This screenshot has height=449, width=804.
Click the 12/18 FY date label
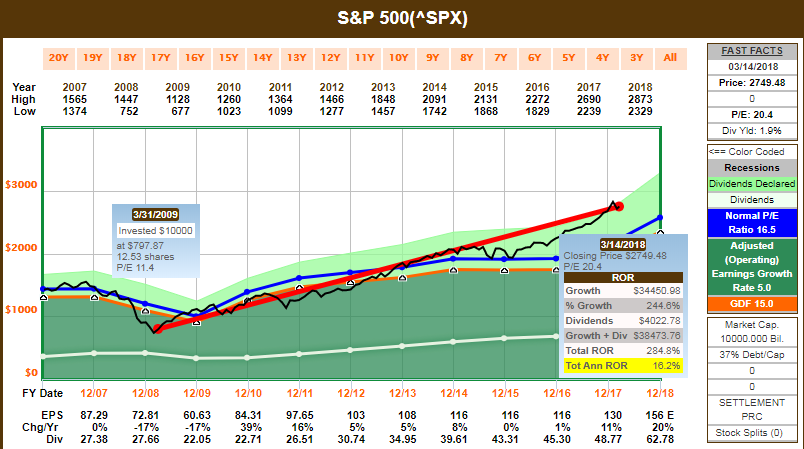tap(660, 393)
